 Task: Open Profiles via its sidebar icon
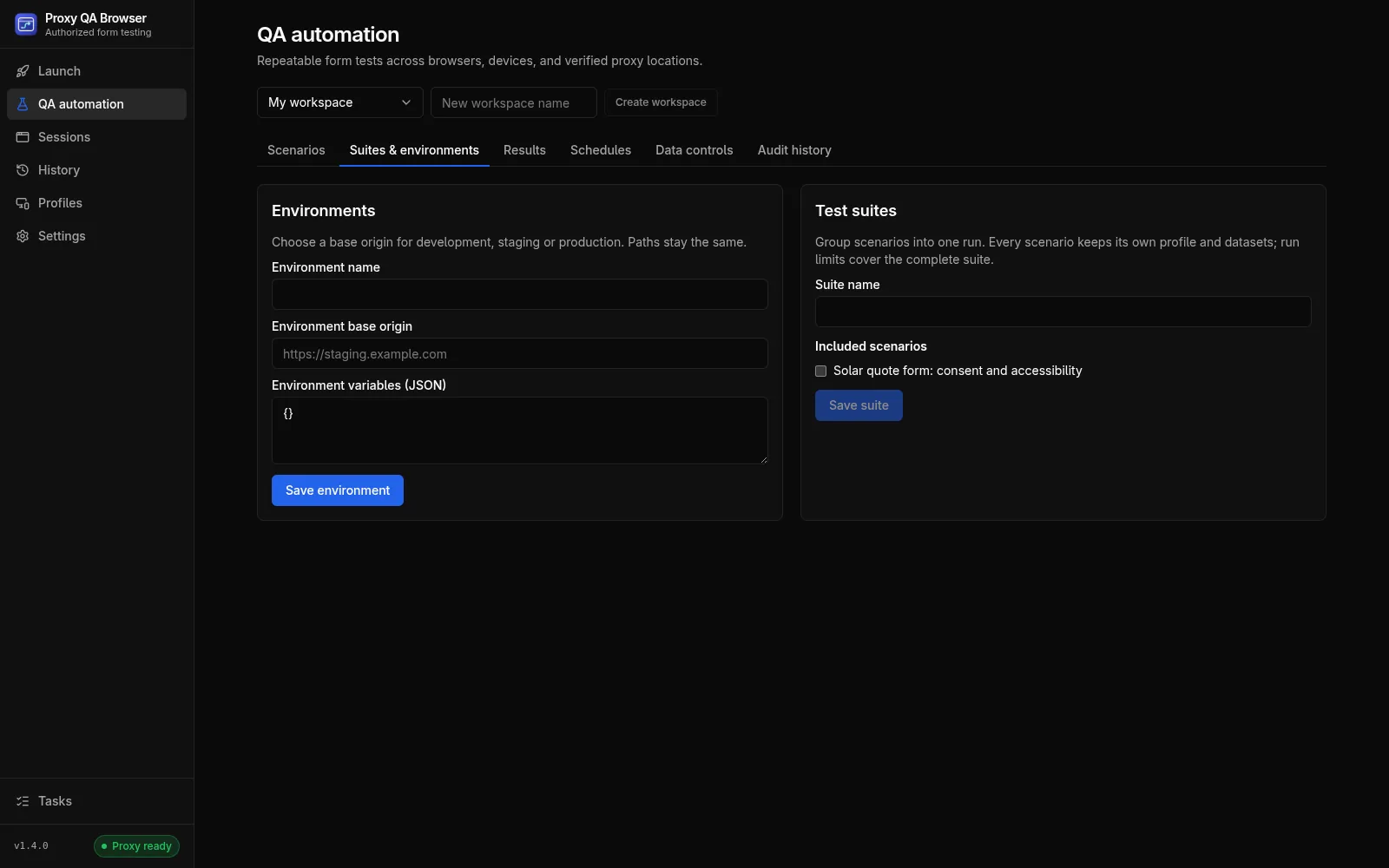tap(23, 203)
